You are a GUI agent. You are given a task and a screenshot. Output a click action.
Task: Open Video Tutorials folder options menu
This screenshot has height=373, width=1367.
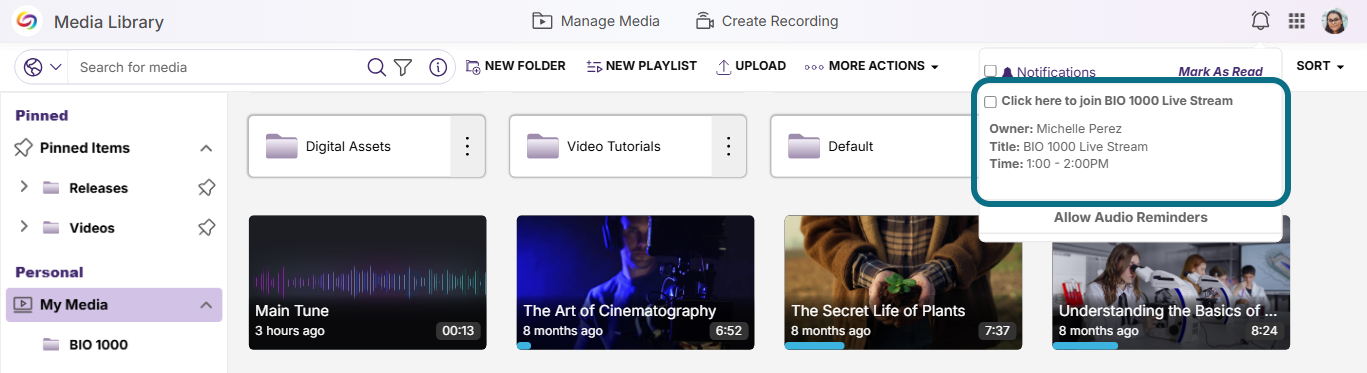pyautogui.click(x=728, y=146)
